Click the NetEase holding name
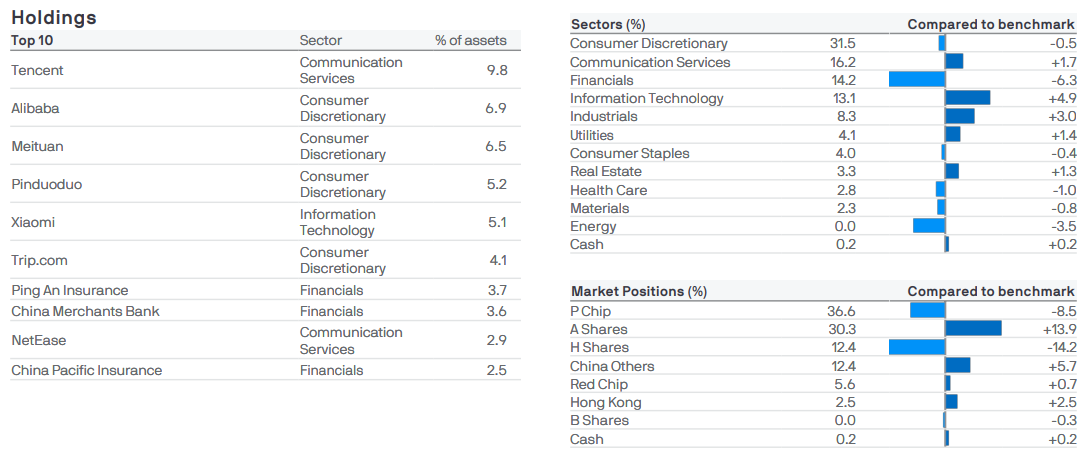The image size is (1084, 453). click(38, 340)
